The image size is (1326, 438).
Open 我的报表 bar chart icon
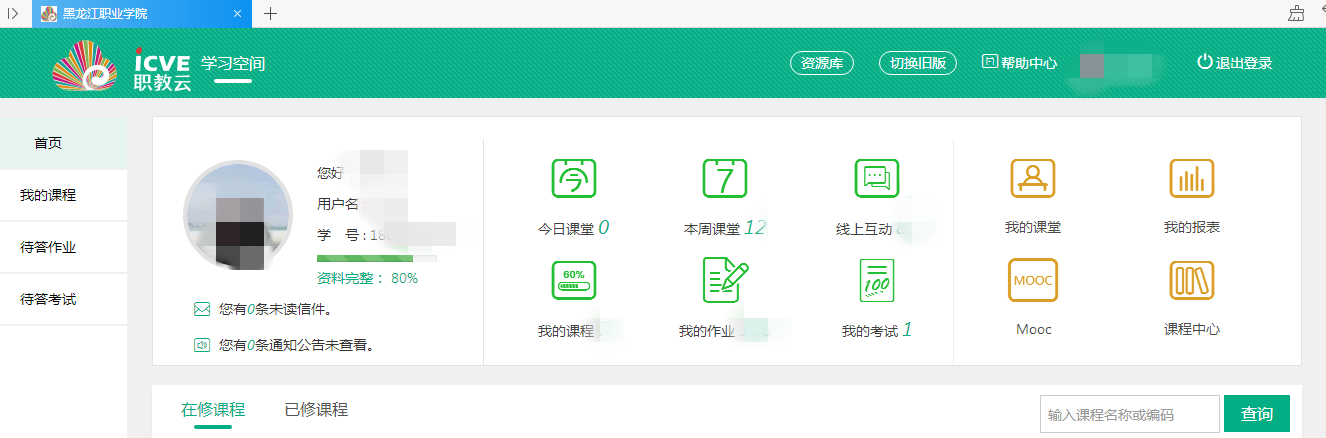click(1191, 178)
